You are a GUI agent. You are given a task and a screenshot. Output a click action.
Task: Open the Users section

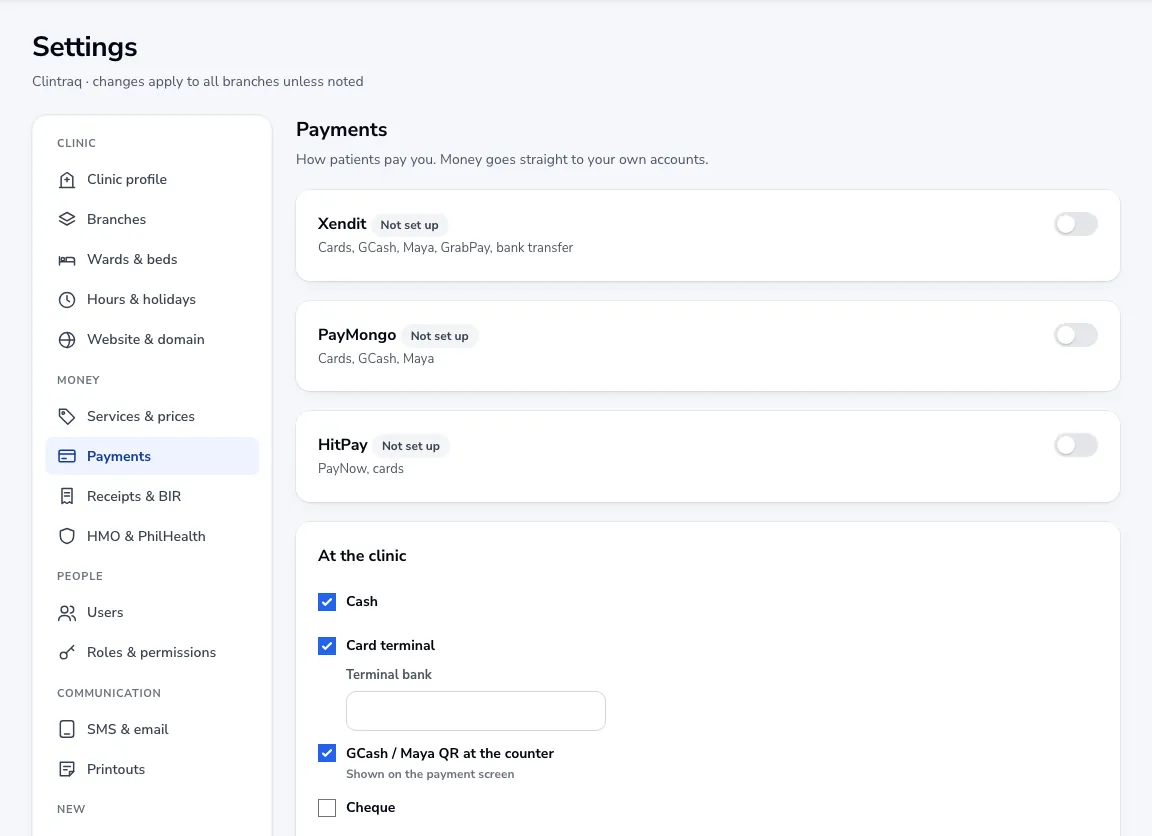[152, 613]
